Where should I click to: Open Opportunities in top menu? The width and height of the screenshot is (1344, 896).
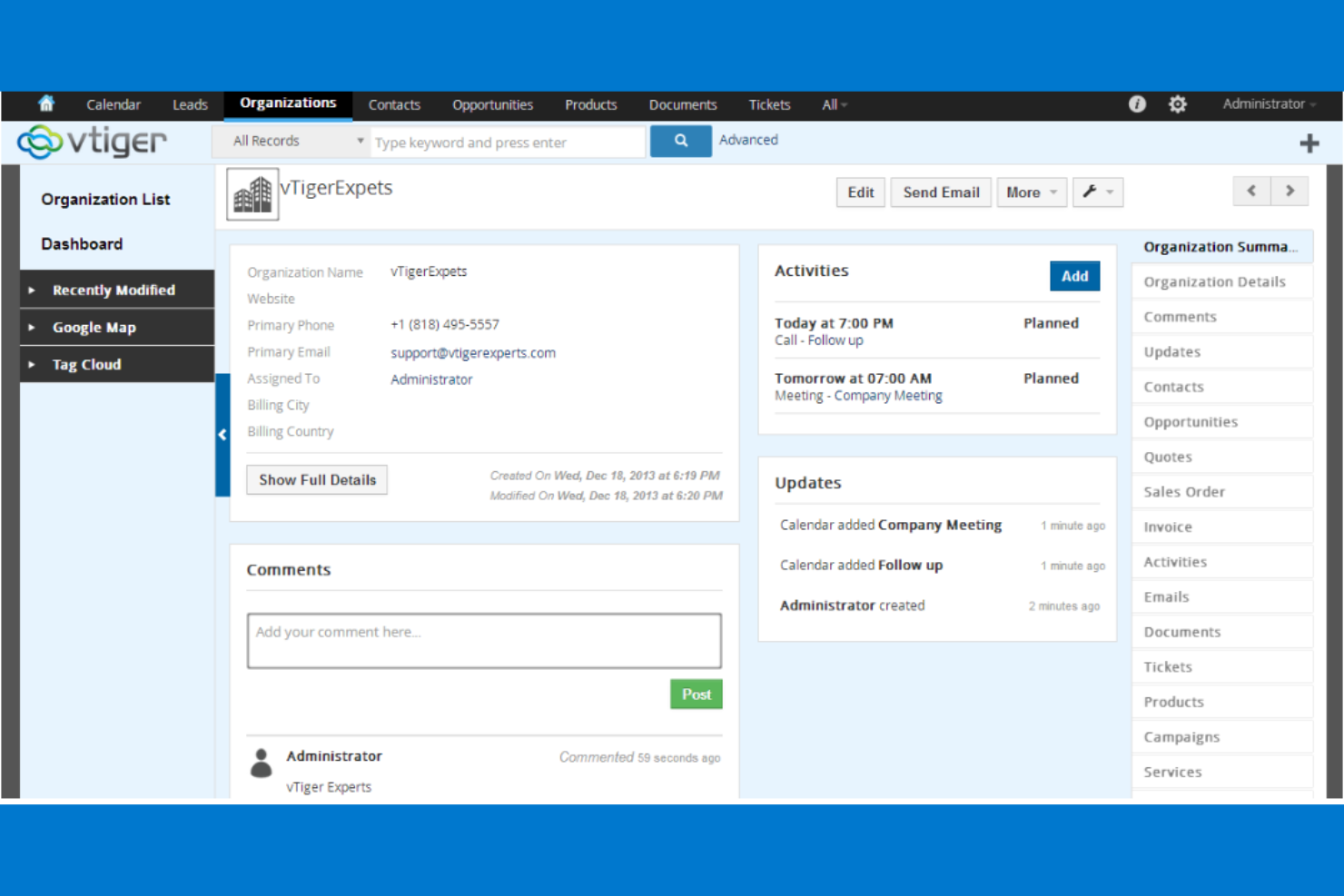coord(492,104)
